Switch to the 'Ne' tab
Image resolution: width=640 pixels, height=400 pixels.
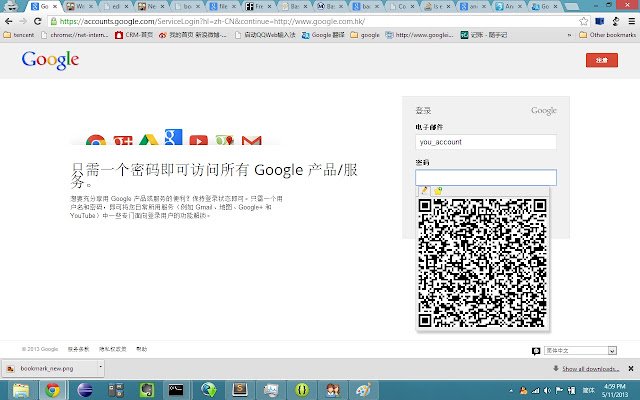[150, 7]
